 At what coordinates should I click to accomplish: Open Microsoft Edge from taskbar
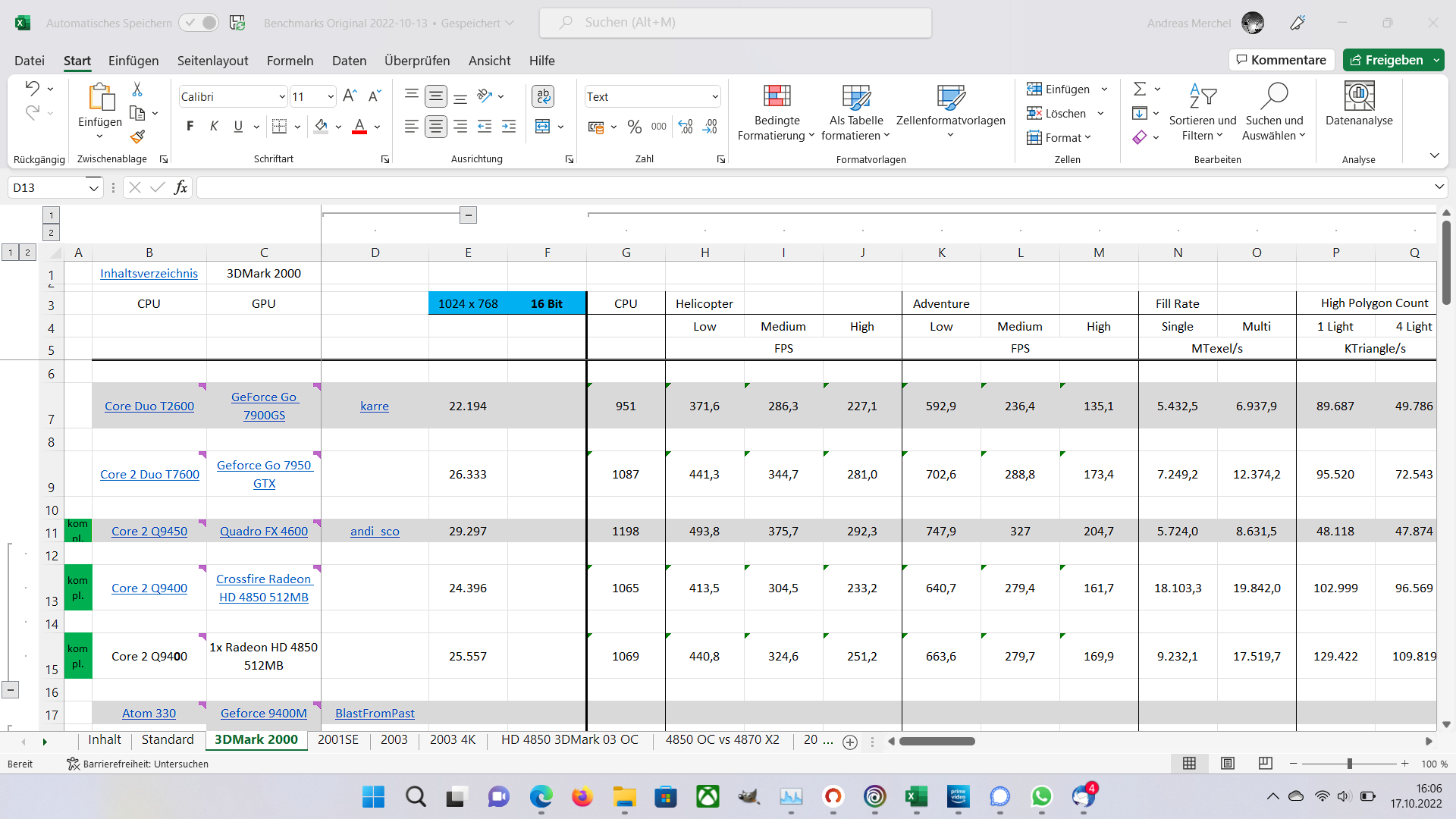541,796
